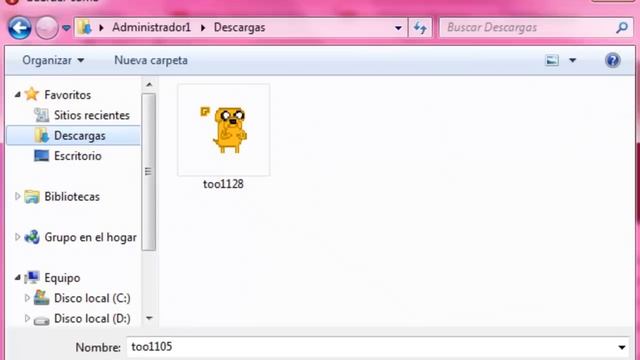The image size is (640, 360).
Task: Select Administrador1 in the address path
Action: 151,27
